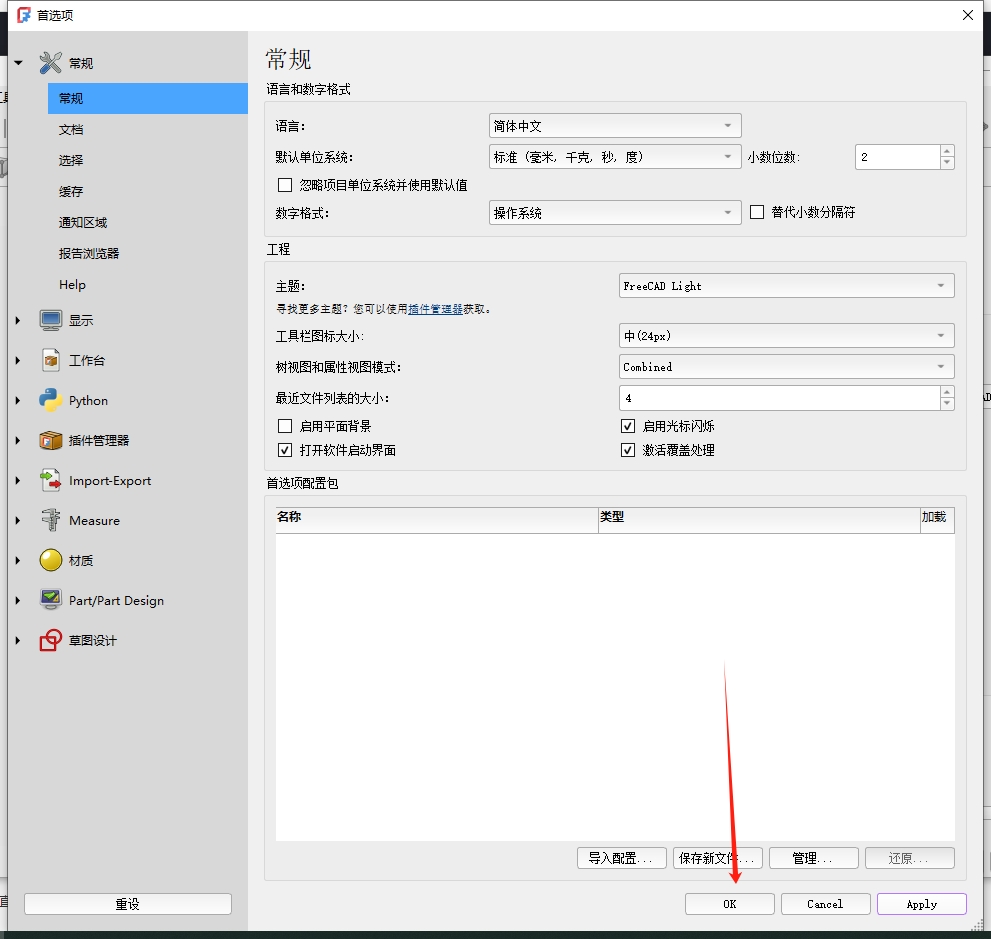Increase the decimal places (小数位数) spinner value
991x939 pixels.
(x=947, y=152)
